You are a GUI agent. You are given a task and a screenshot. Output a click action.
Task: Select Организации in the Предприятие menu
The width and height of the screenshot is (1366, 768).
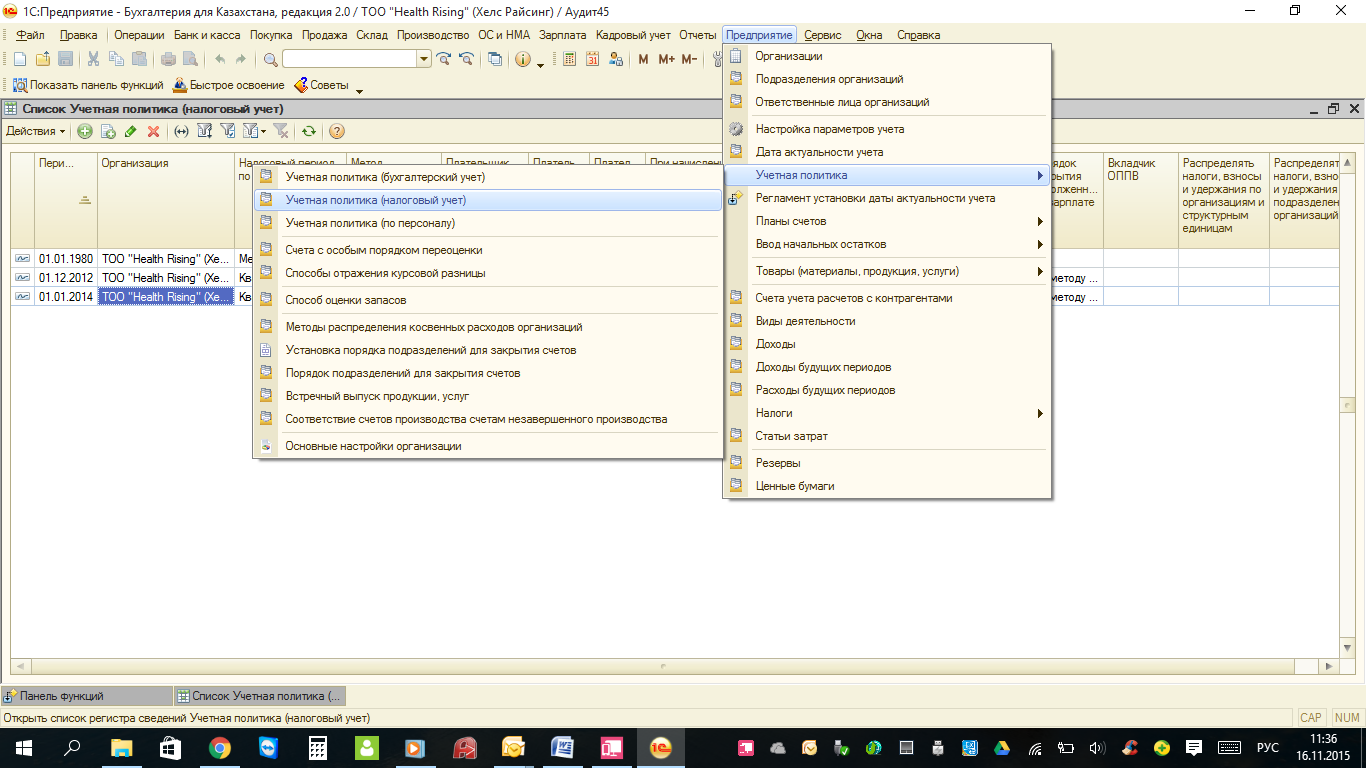(887, 56)
